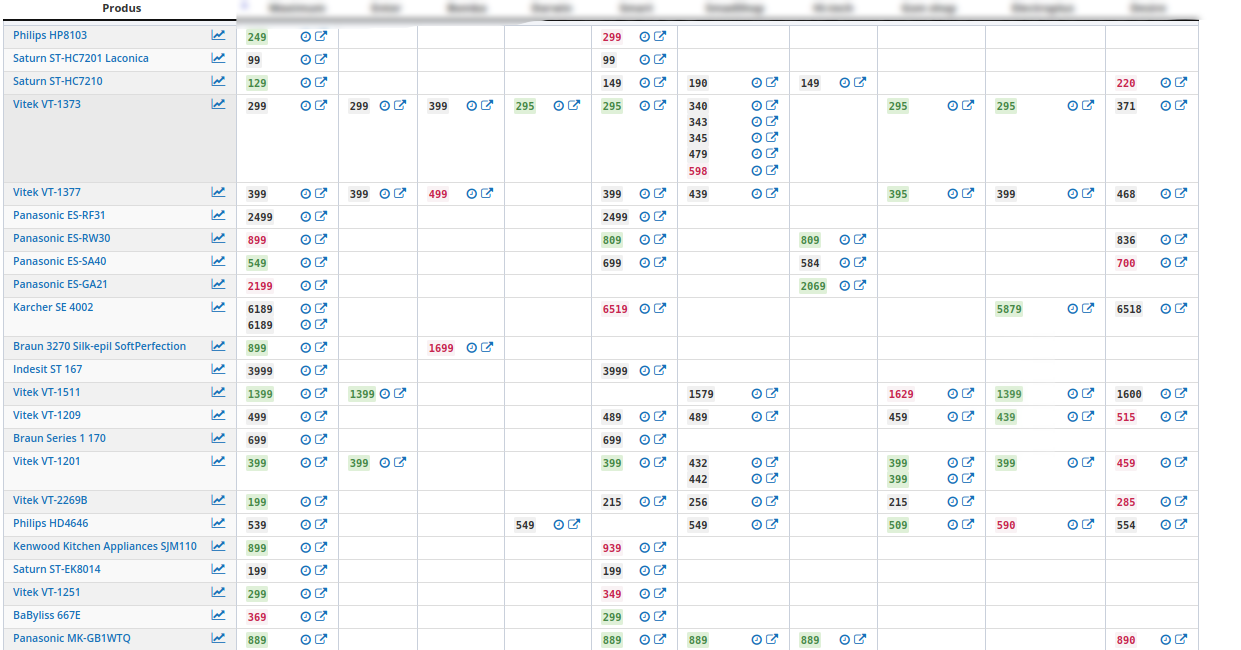Click the 285 price for Vitek VT-2269B
Viewport: 1241px width, 650px height.
point(1126,502)
